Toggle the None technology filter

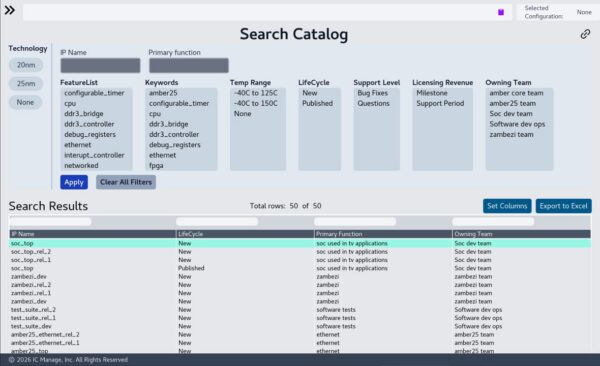(x=25, y=102)
